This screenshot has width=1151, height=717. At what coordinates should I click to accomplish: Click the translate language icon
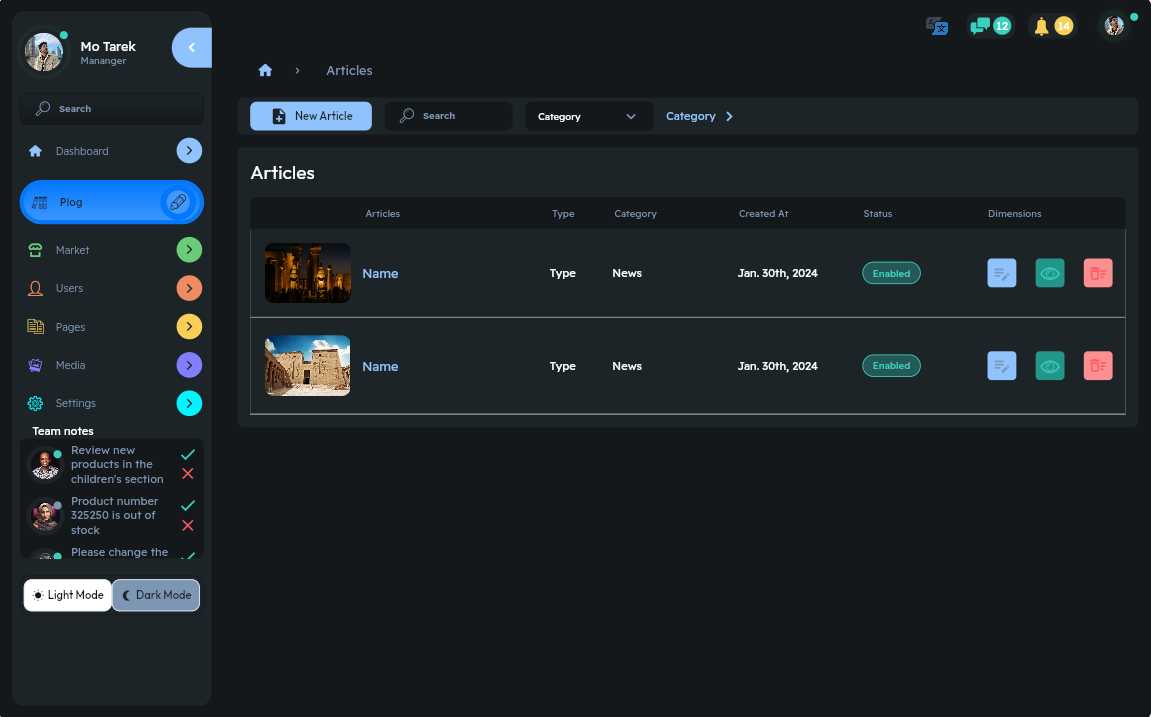(937, 26)
